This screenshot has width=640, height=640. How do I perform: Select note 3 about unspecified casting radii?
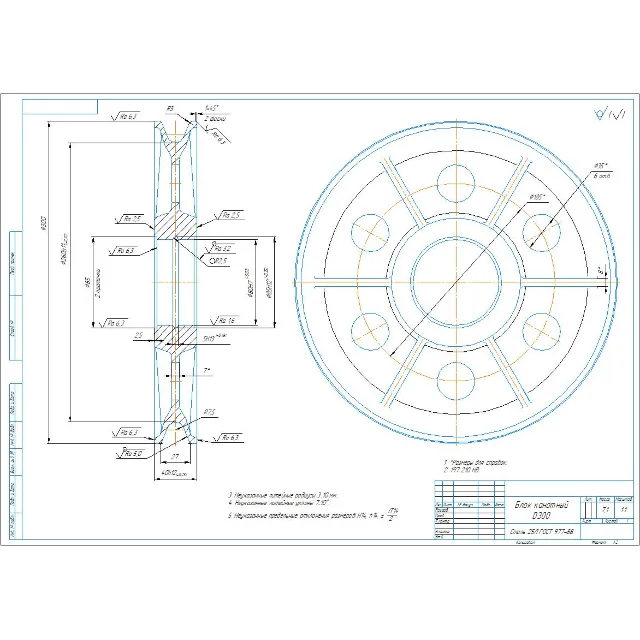[x=282, y=495]
